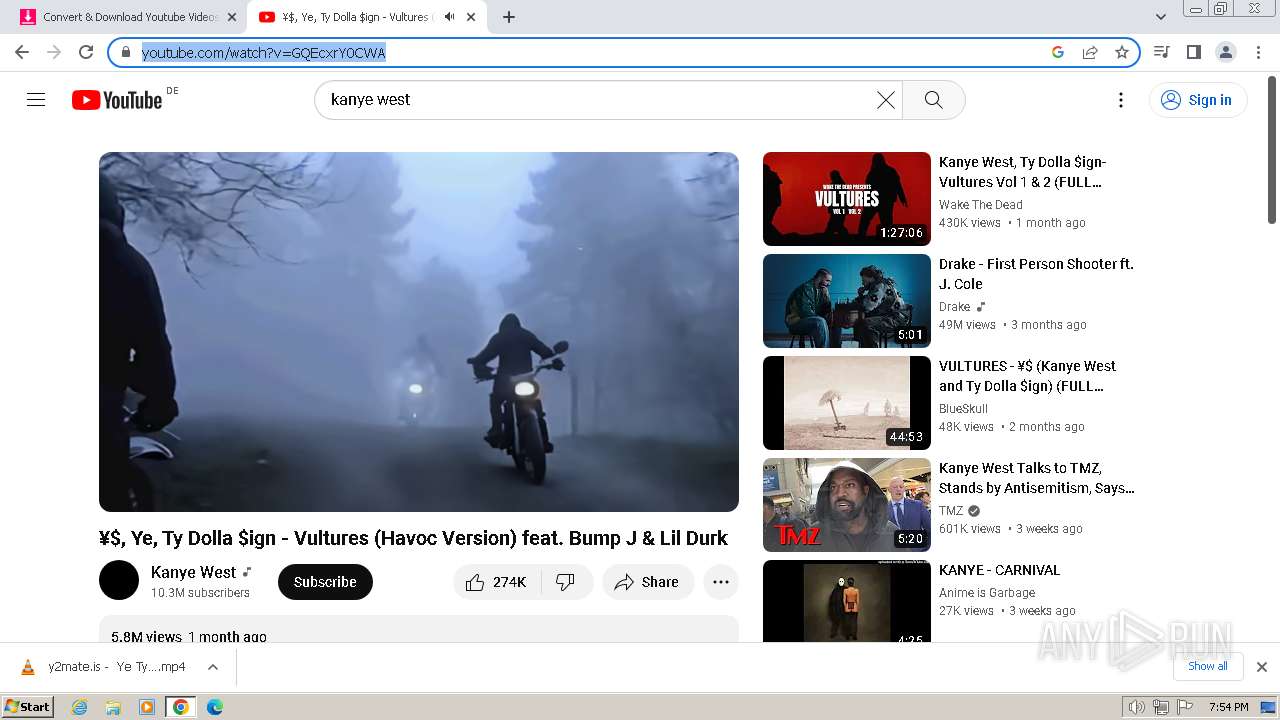This screenshot has width=1280, height=720.
Task: Launch Internet Explorer from taskbar
Action: pyautogui.click(x=79, y=707)
